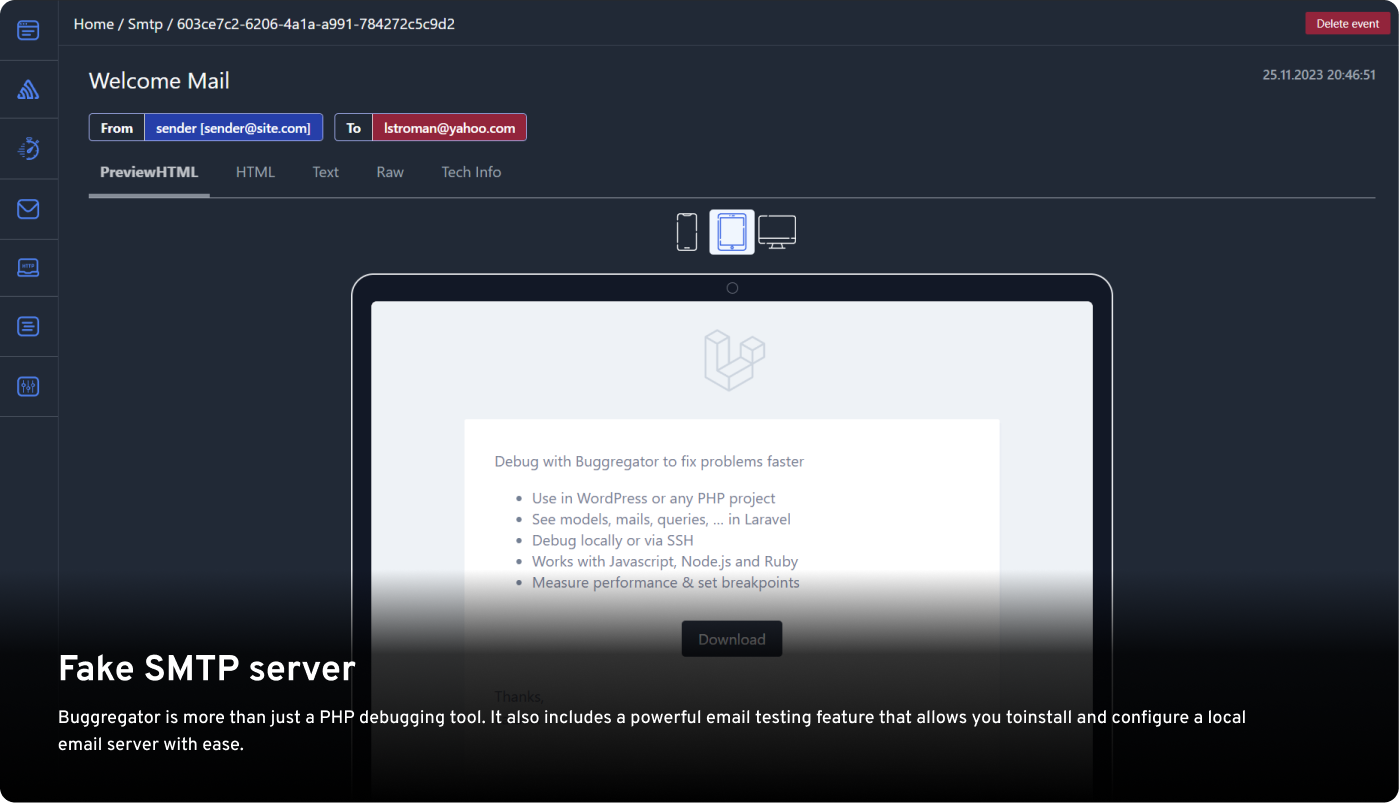Open the SMTP mailbox section in sidebar
This screenshot has height=803, width=1399.
[x=29, y=208]
